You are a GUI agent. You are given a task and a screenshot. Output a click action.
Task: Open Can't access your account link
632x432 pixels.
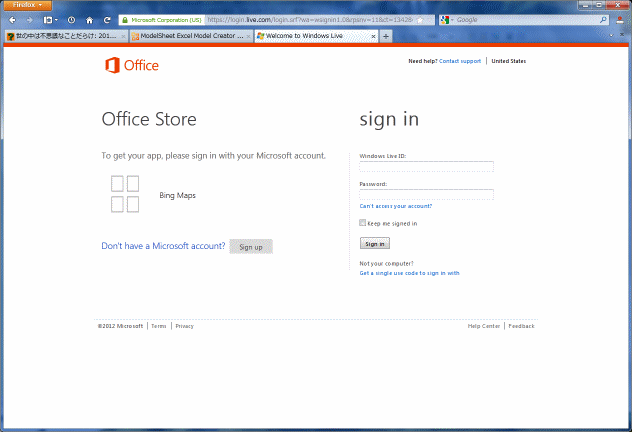point(395,206)
